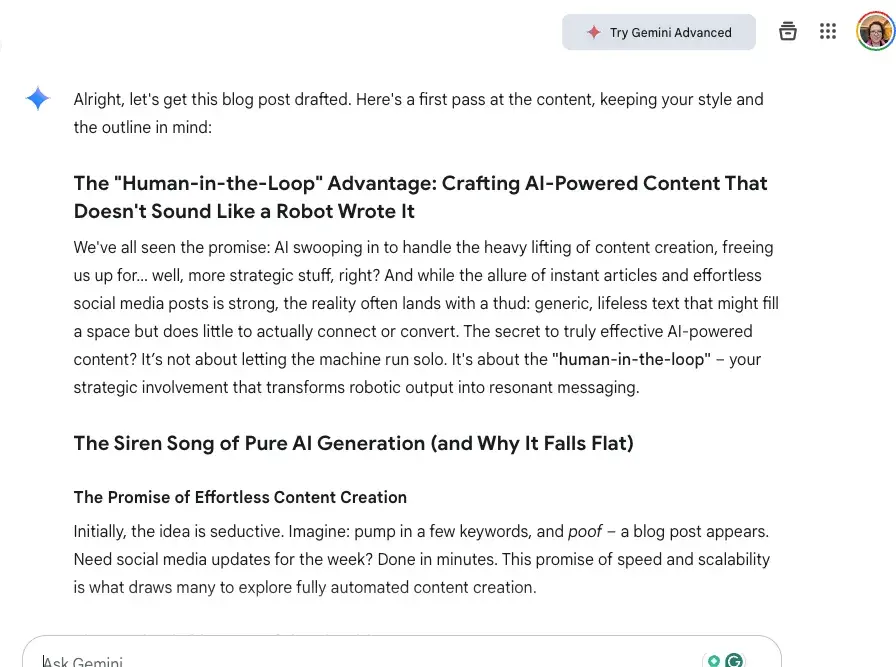
Task: Open your Google account avatar
Action: click(x=875, y=31)
